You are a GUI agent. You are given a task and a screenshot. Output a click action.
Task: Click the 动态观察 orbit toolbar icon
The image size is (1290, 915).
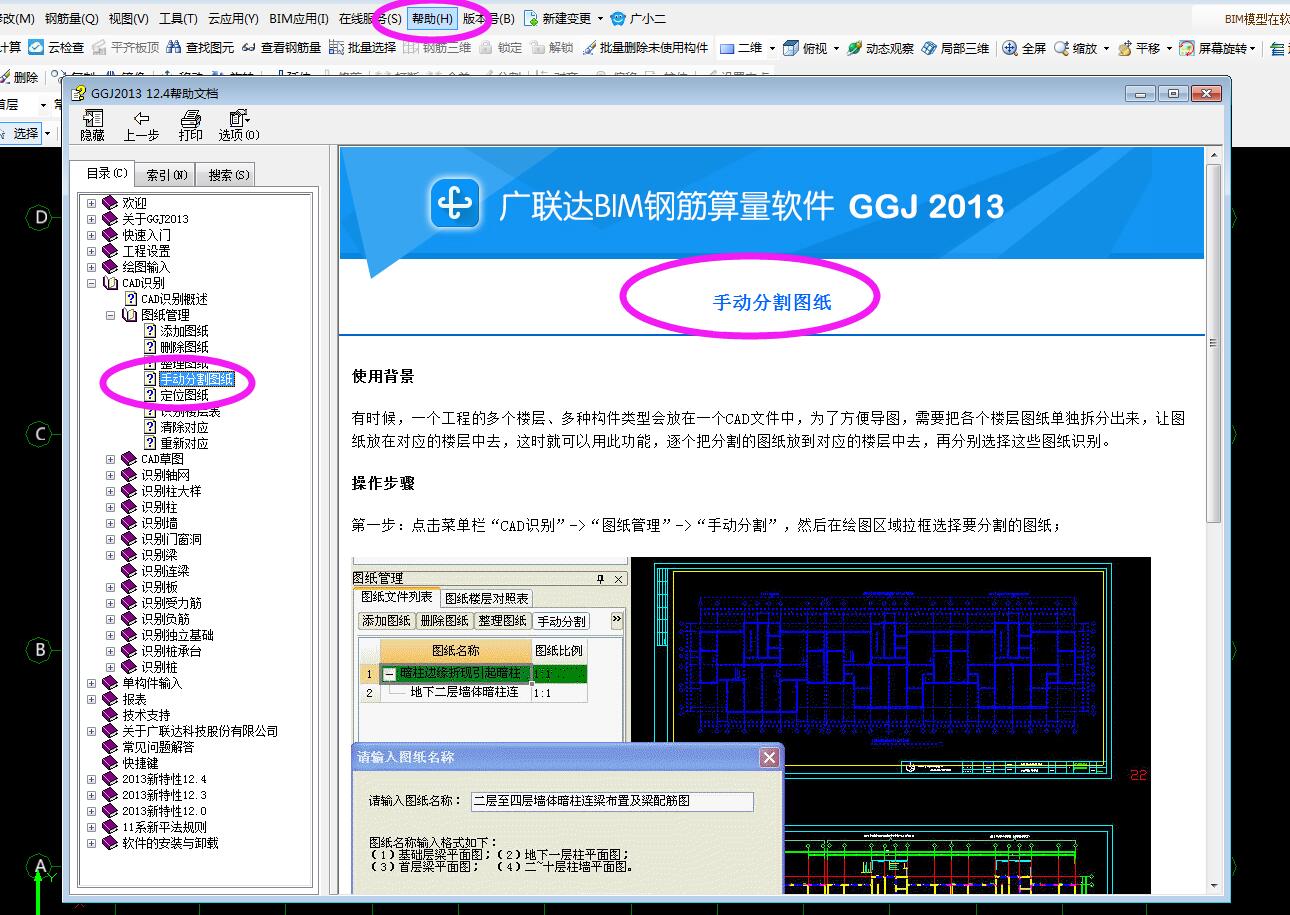click(854, 47)
